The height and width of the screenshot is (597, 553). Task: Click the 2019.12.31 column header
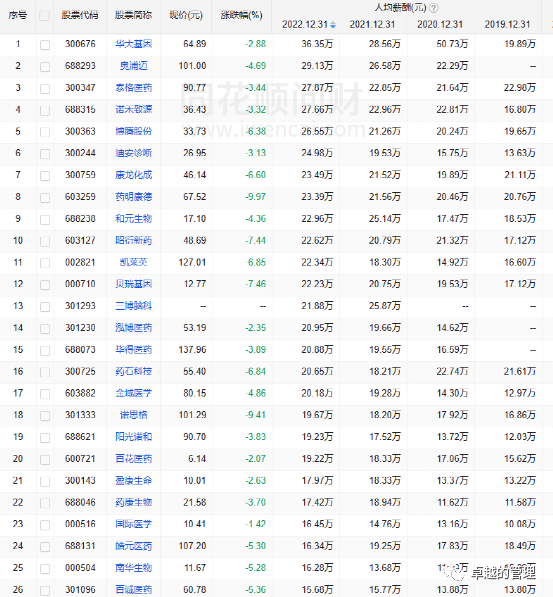coord(507,25)
